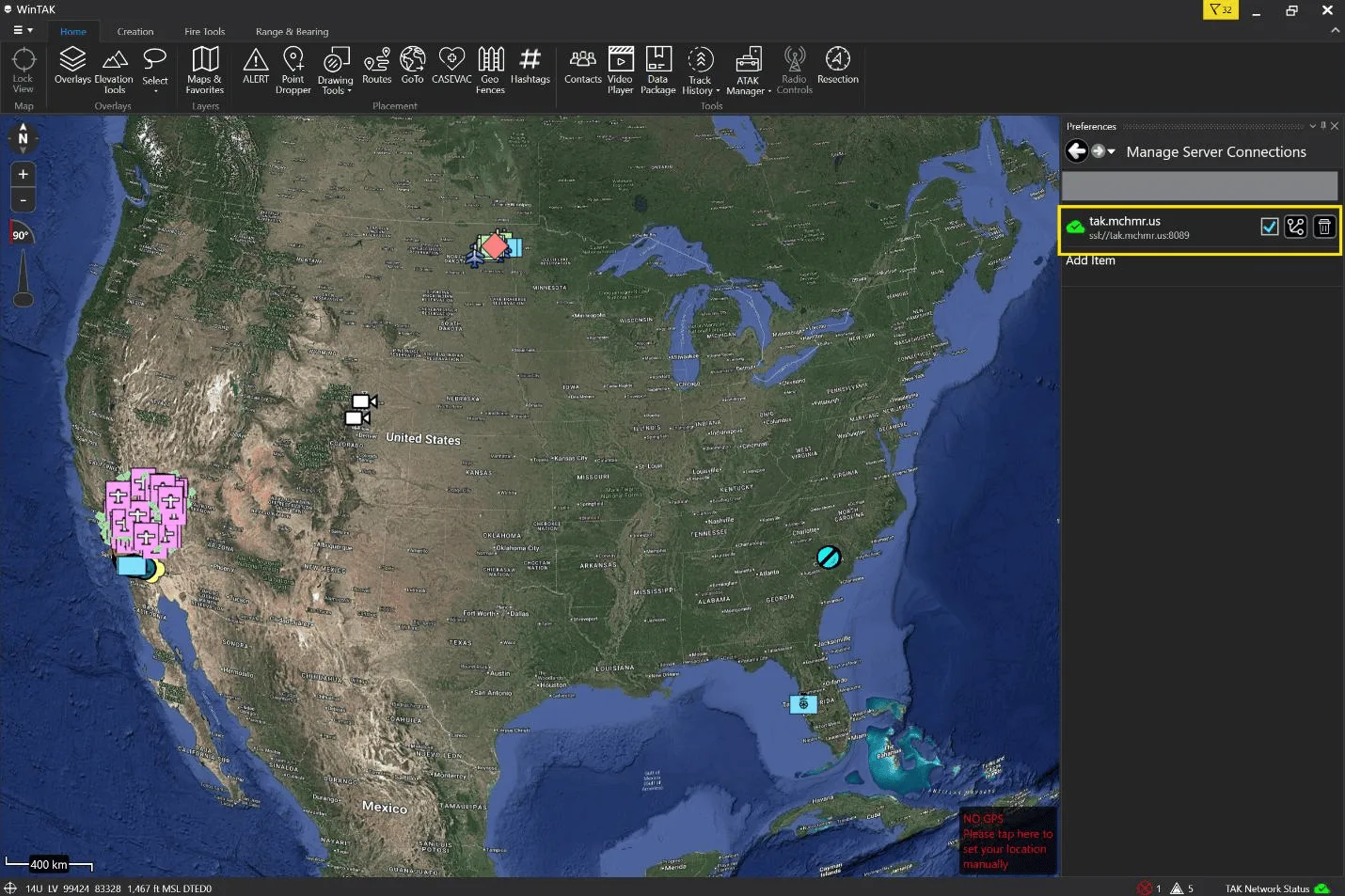Screen dimensions: 1345x896
Task: Click Add Item to add a server
Action: (x=1090, y=260)
